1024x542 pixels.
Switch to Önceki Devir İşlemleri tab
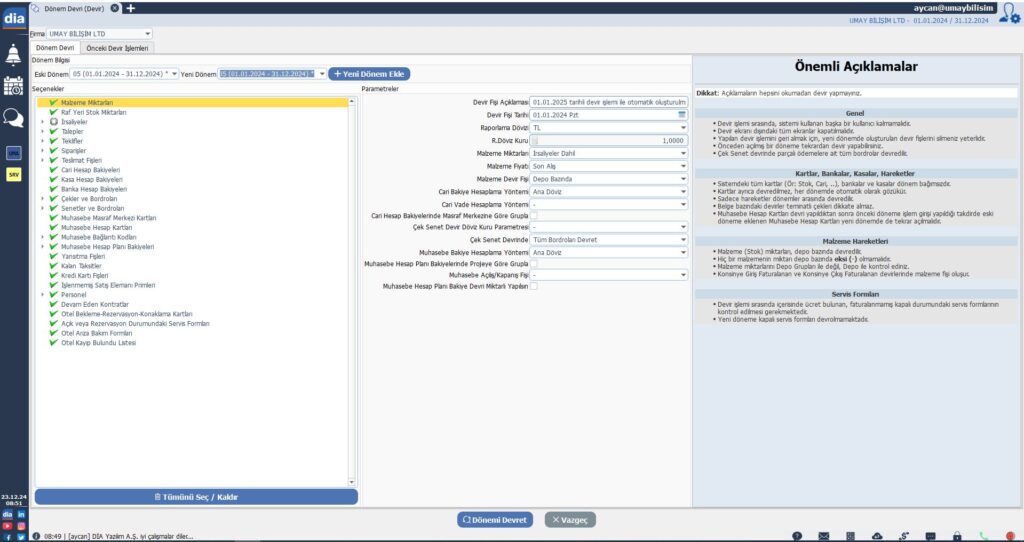point(118,48)
